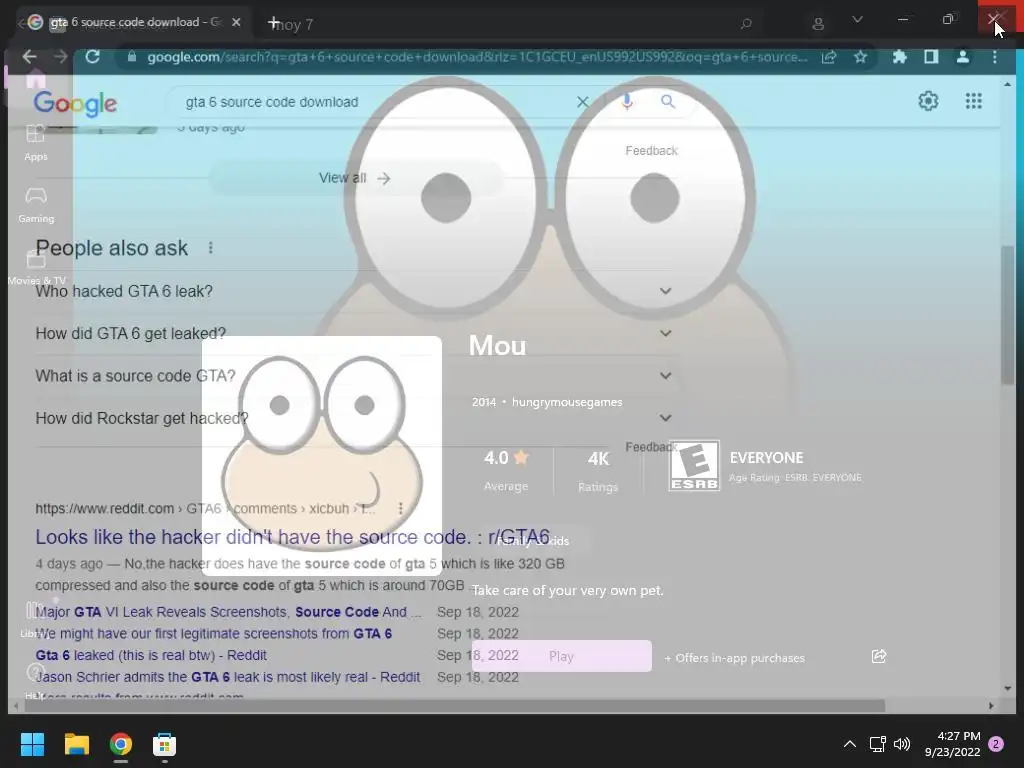This screenshot has height=768, width=1024.
Task: Open Chrome extensions puzzle icon
Action: tap(899, 57)
